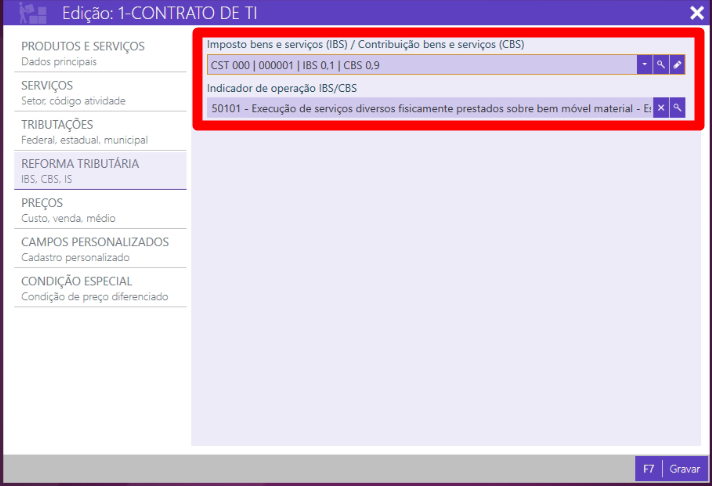Click the F7 shortcut button
Screen dimensions: 712x486
tap(649, 468)
